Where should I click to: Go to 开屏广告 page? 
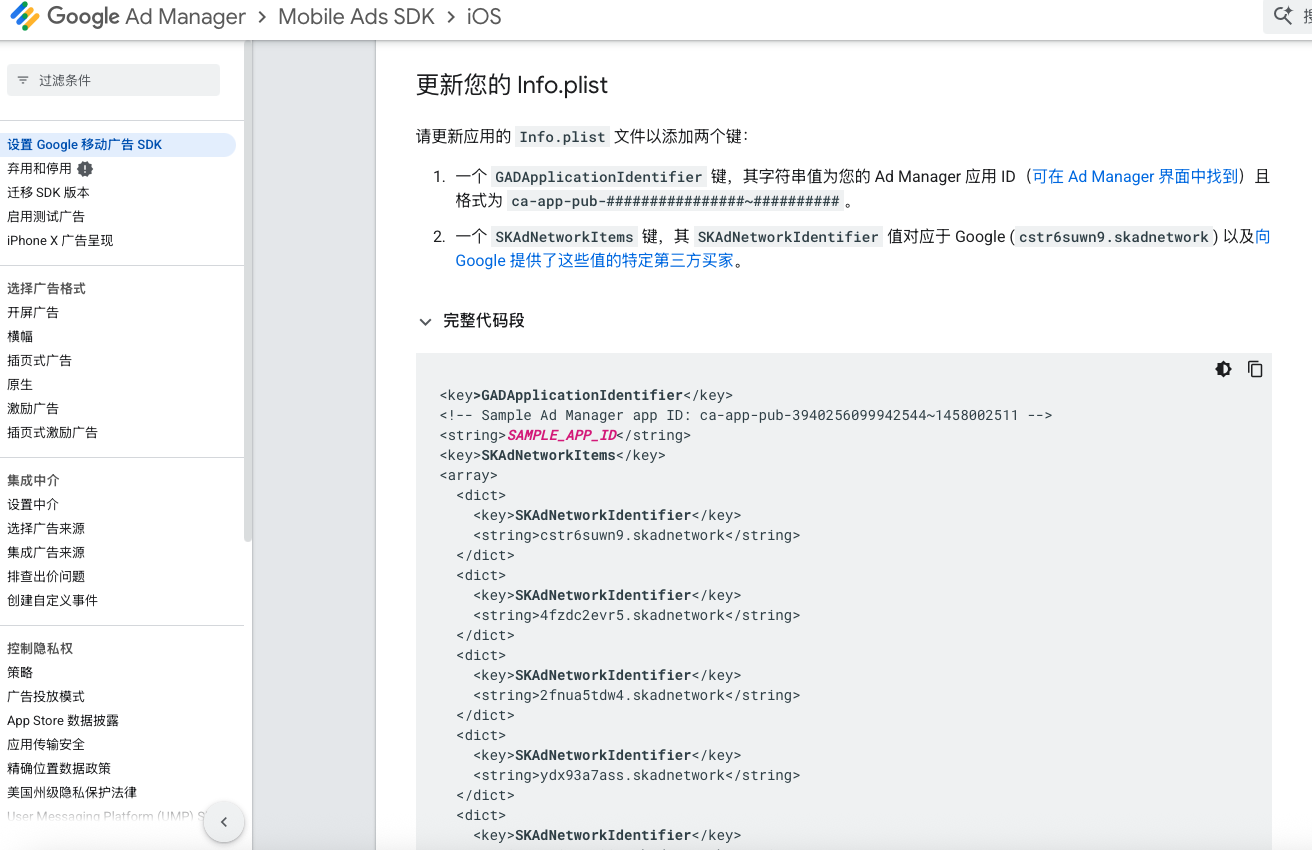(33, 313)
